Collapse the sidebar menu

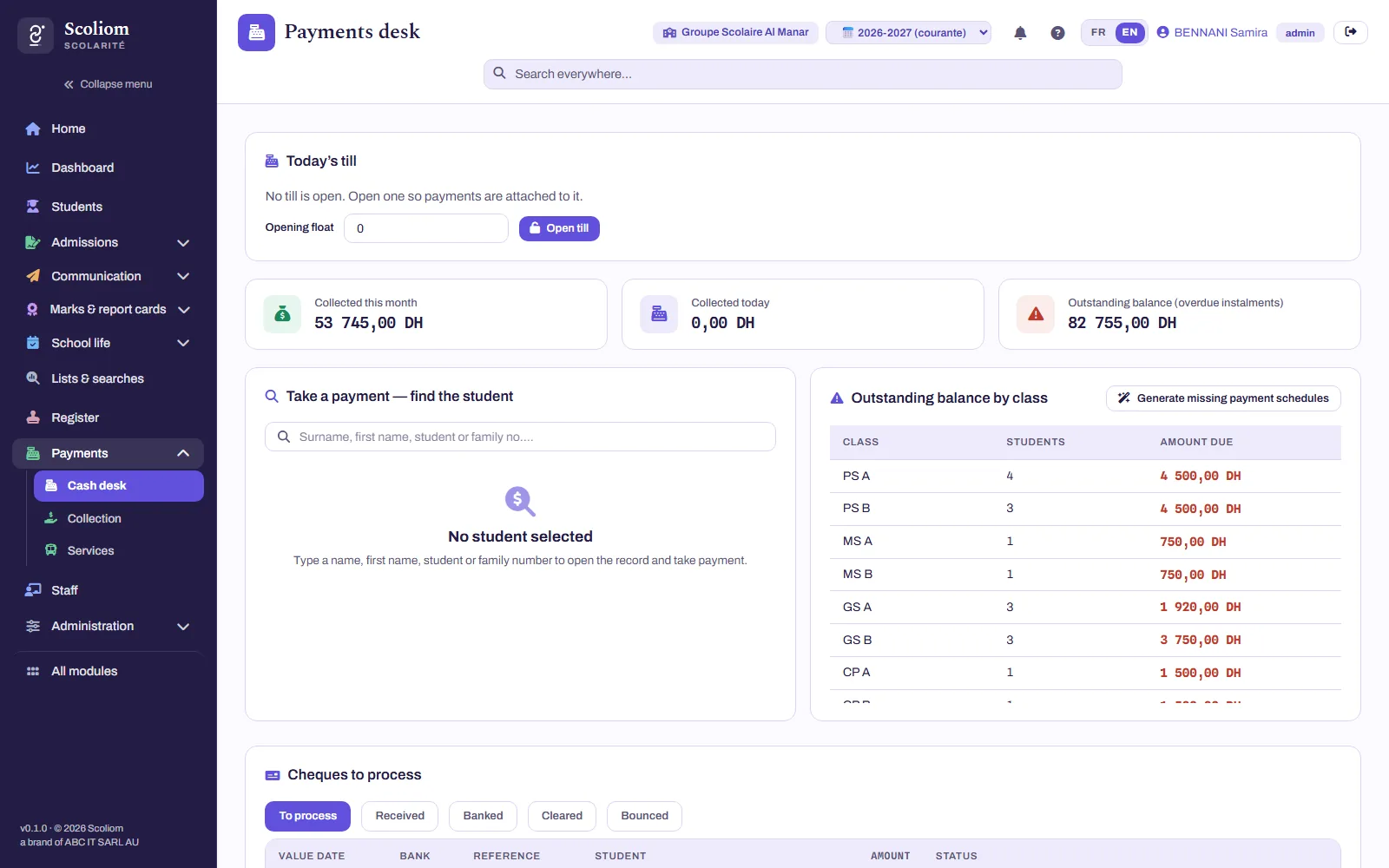[x=108, y=84]
